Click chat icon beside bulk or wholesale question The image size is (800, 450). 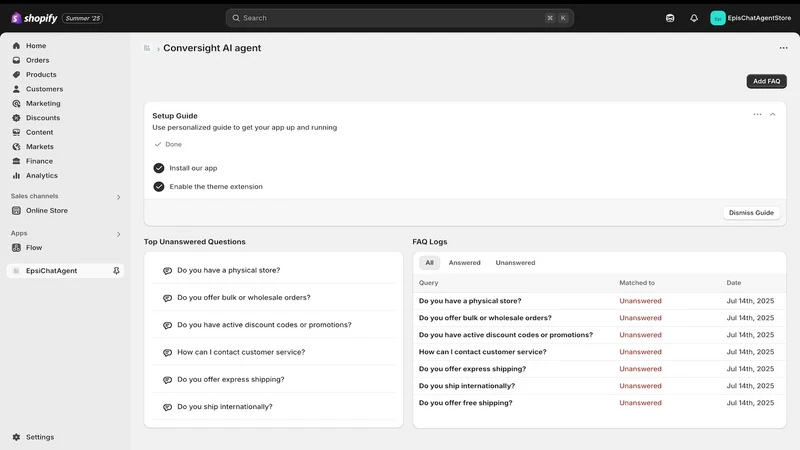coord(167,298)
